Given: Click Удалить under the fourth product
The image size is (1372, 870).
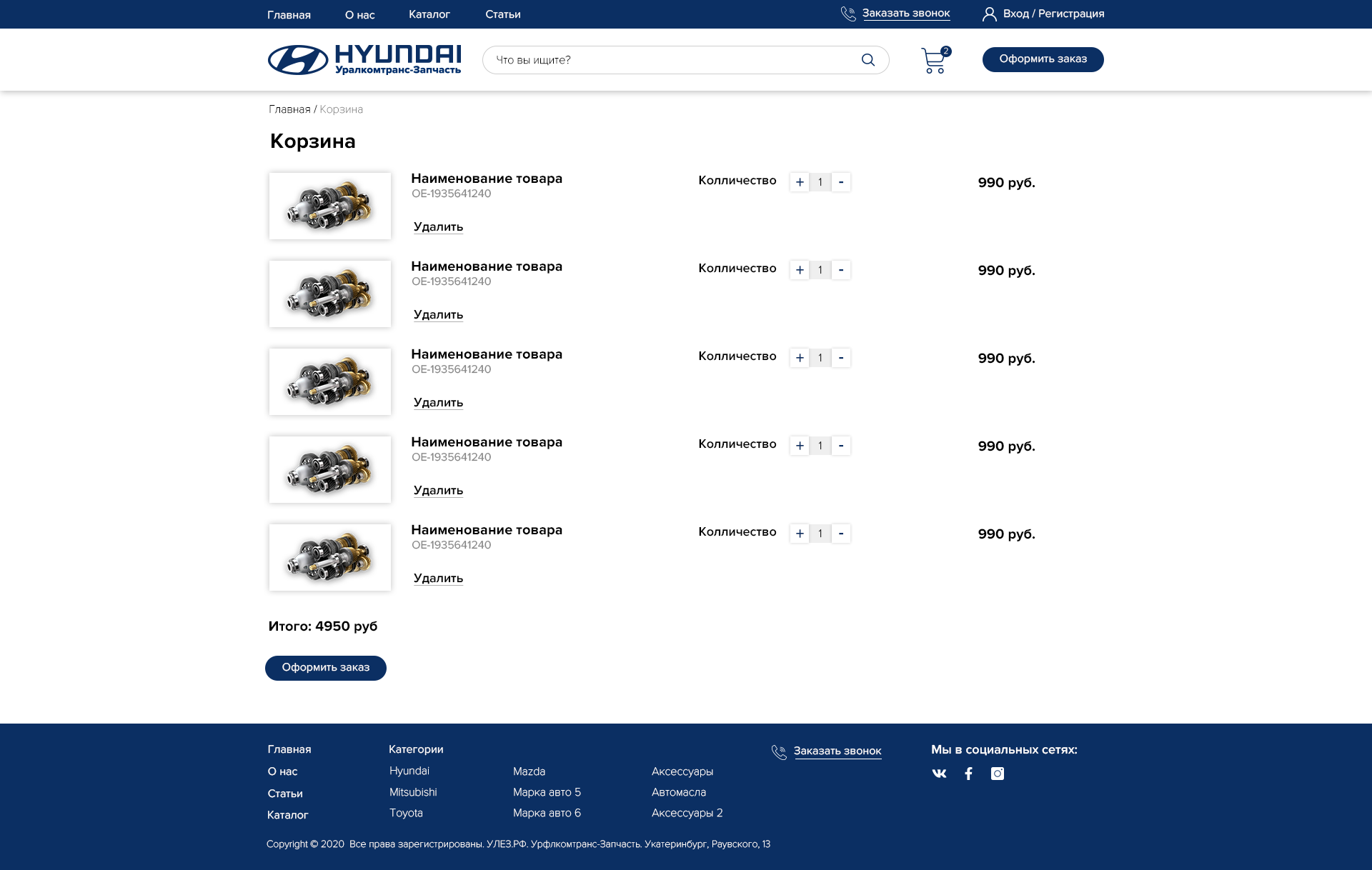Looking at the screenshot, I should pos(438,491).
